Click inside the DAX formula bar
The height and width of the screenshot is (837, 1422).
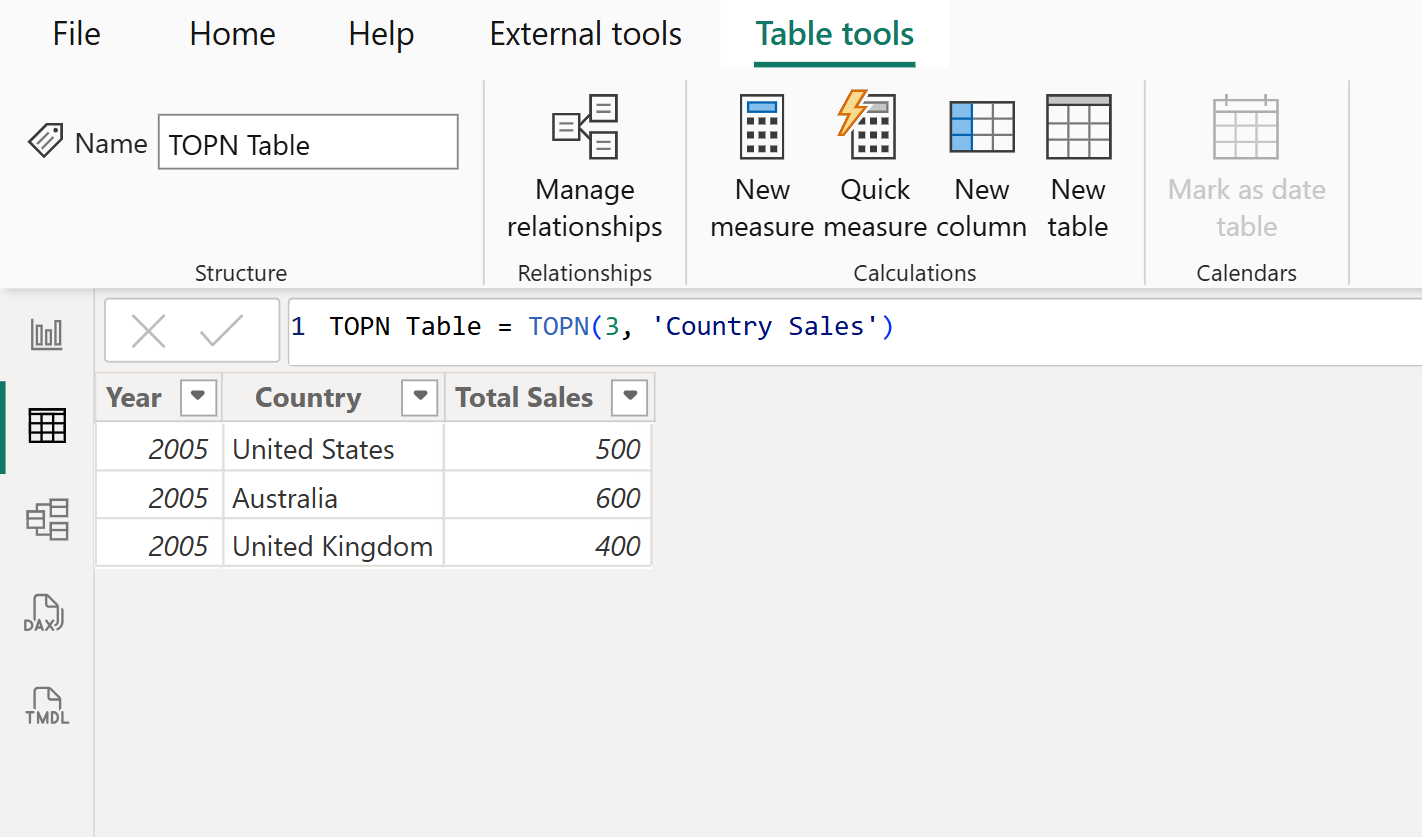(700, 326)
